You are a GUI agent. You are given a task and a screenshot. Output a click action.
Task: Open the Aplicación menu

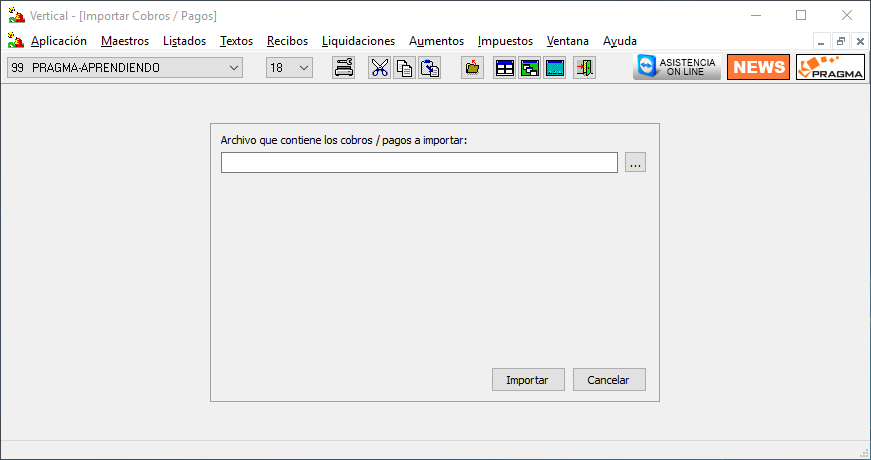pyautogui.click(x=59, y=41)
